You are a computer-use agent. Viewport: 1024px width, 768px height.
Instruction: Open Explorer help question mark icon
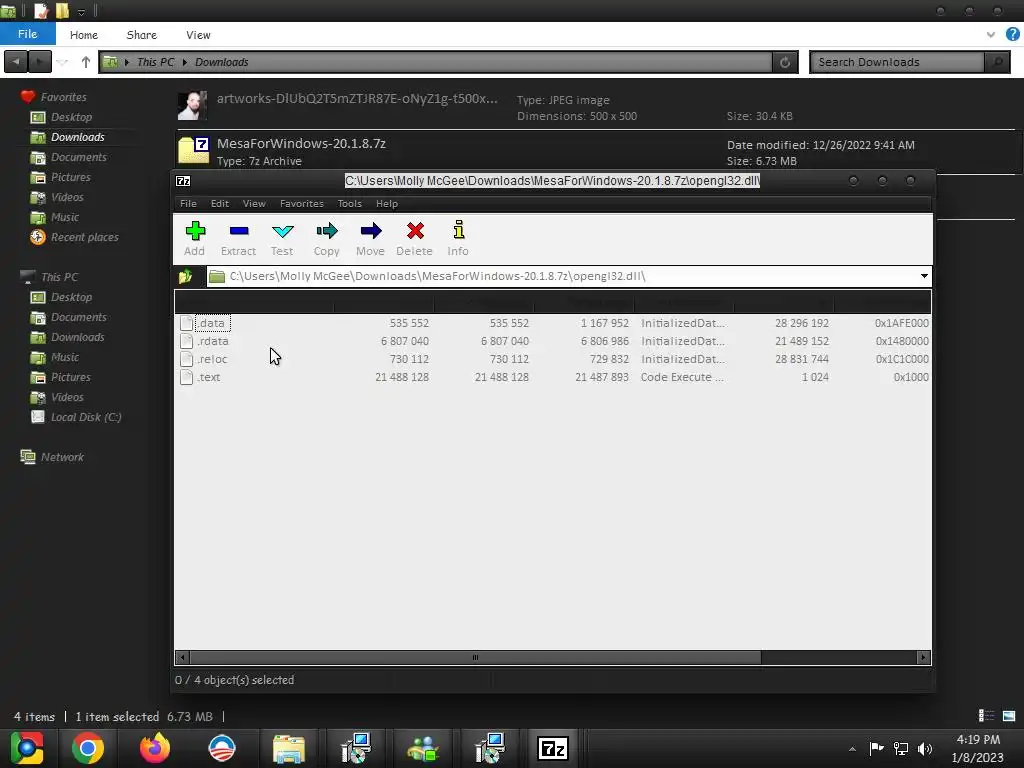1012,35
